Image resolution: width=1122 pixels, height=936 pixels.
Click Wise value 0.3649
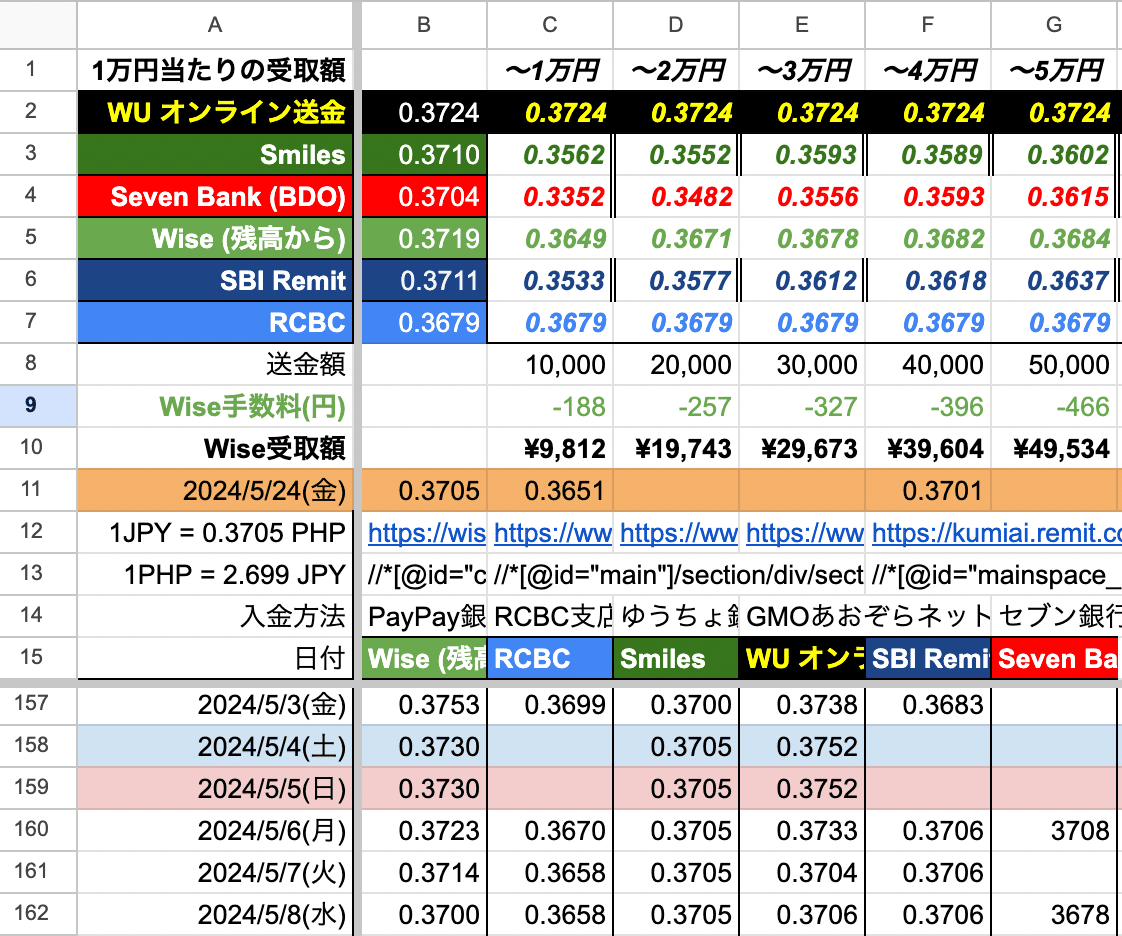(x=550, y=238)
